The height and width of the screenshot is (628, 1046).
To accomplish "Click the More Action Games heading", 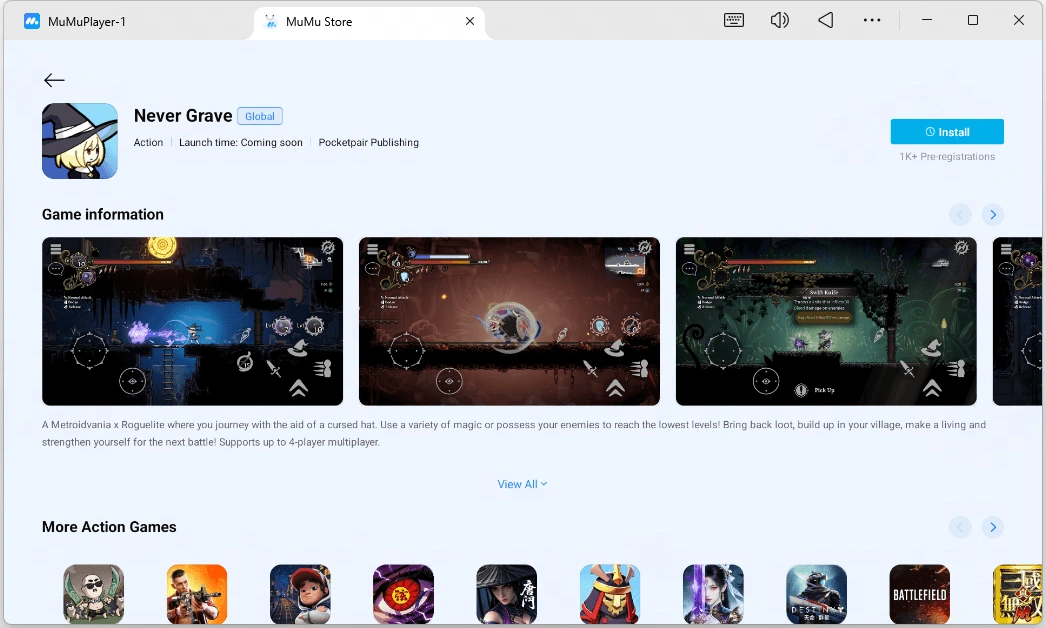I will pos(109,527).
